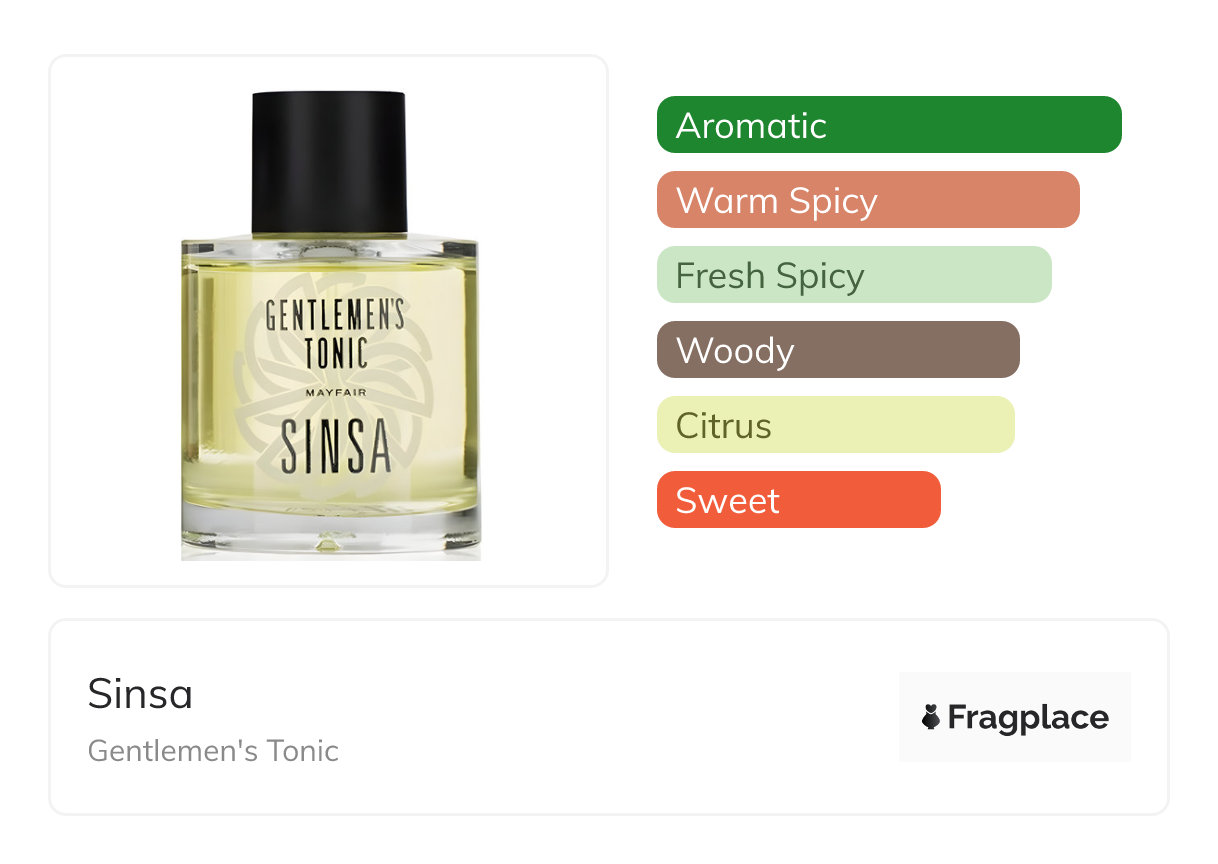Click the clear glass shoulder under the cap
The image size is (1218, 864).
329,245
